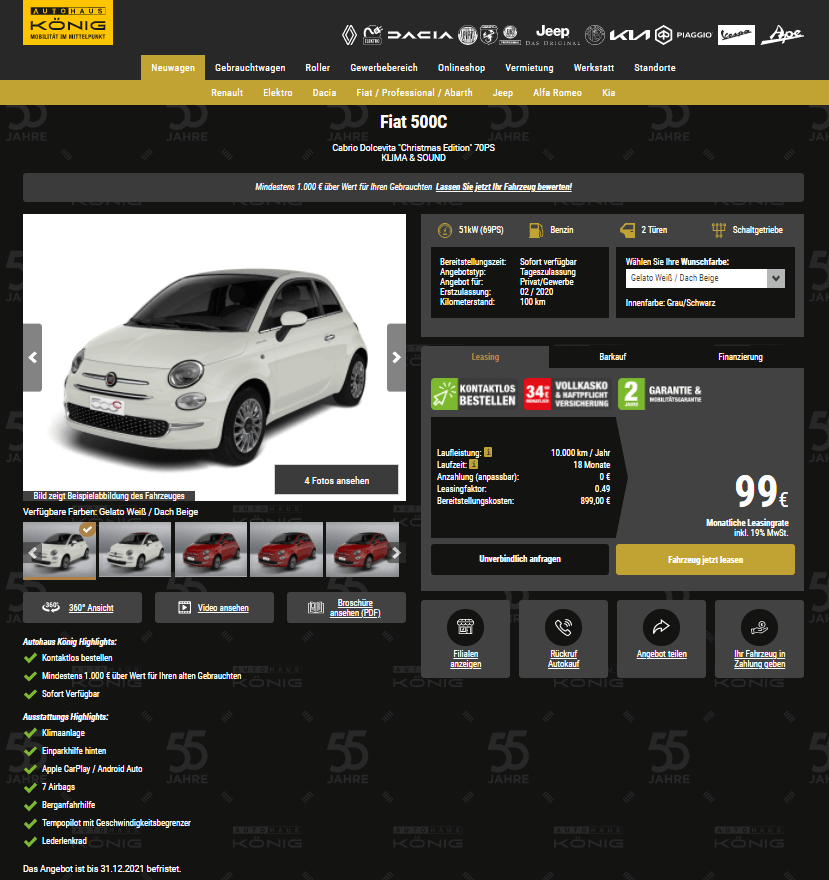Click the Fiat 500C heading
This screenshot has width=829, height=880.
click(x=414, y=122)
